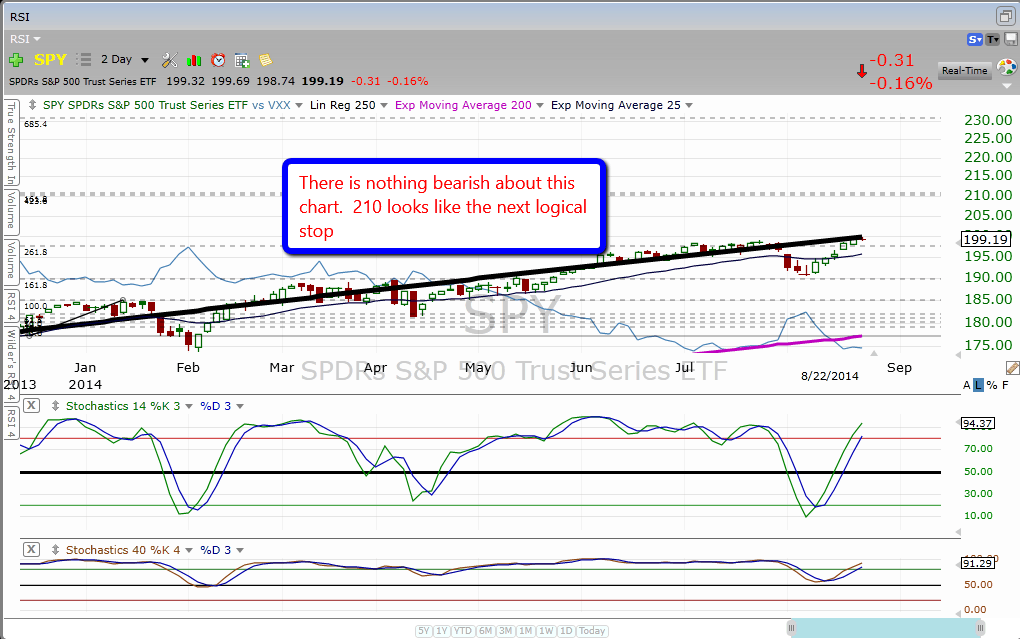Open the color palette icon

1006,66
